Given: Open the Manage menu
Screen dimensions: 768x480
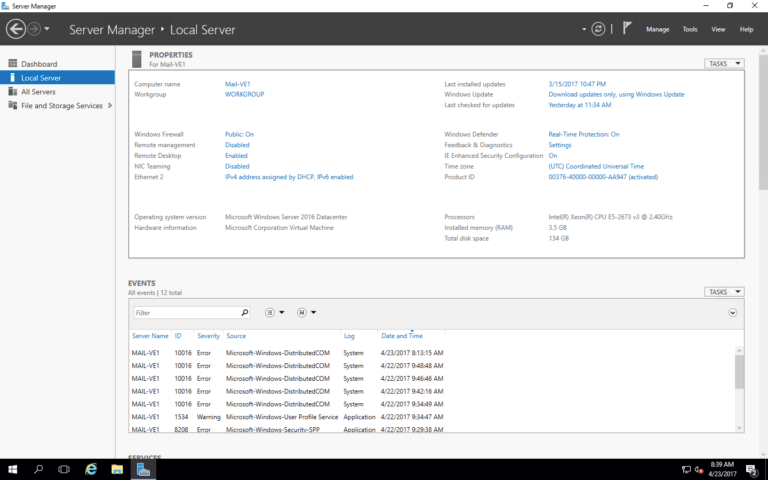Looking at the screenshot, I should (x=657, y=29).
